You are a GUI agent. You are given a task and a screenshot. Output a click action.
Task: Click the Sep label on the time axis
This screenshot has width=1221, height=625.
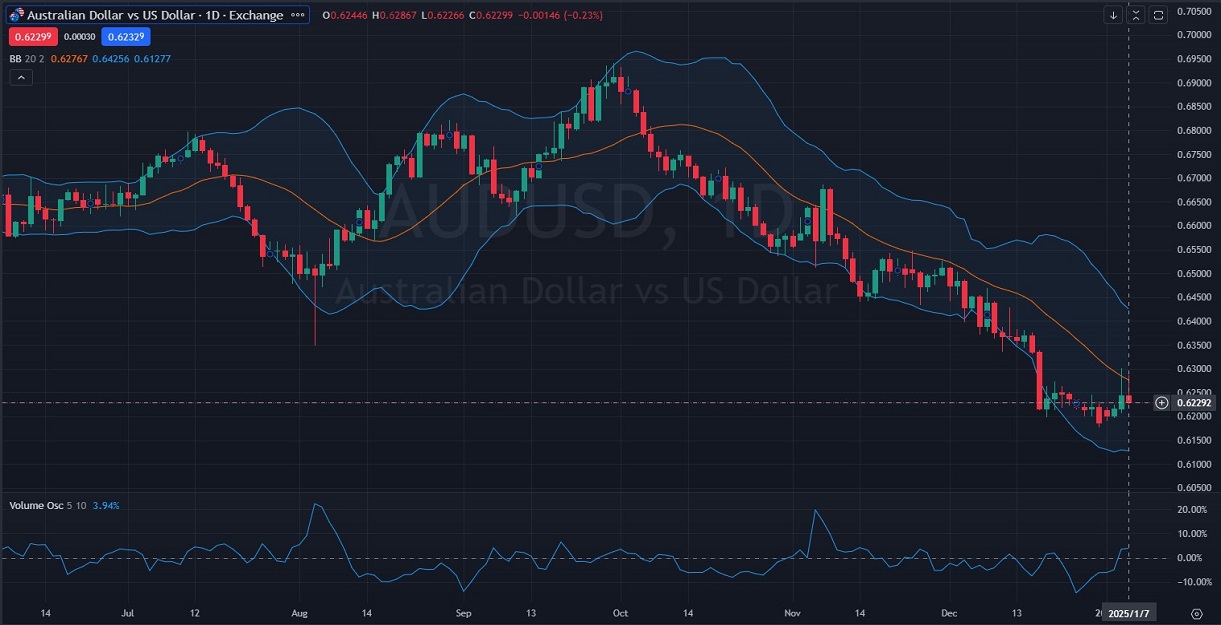coord(463,611)
